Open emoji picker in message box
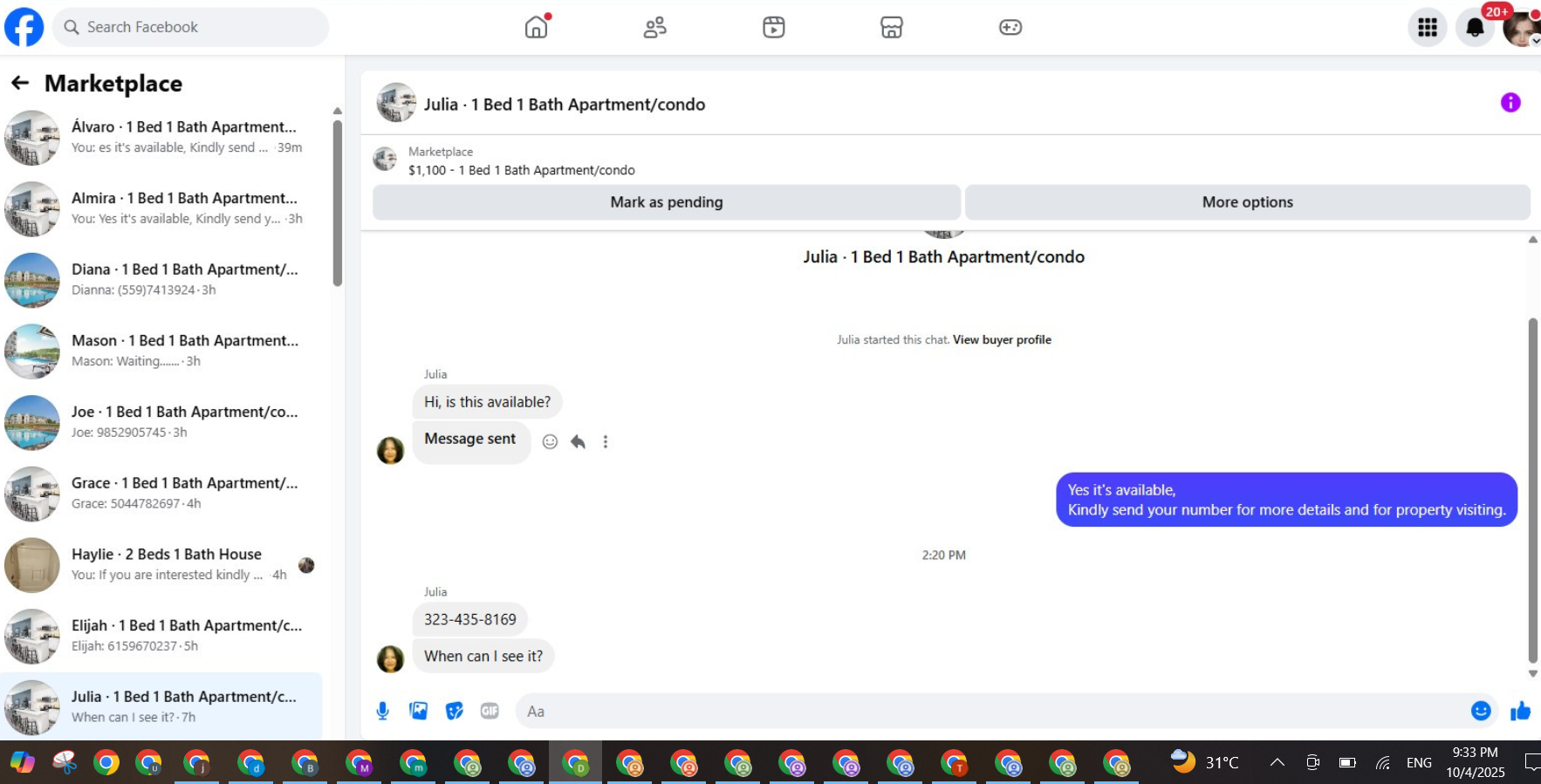The image size is (1541, 784). coord(1481,711)
